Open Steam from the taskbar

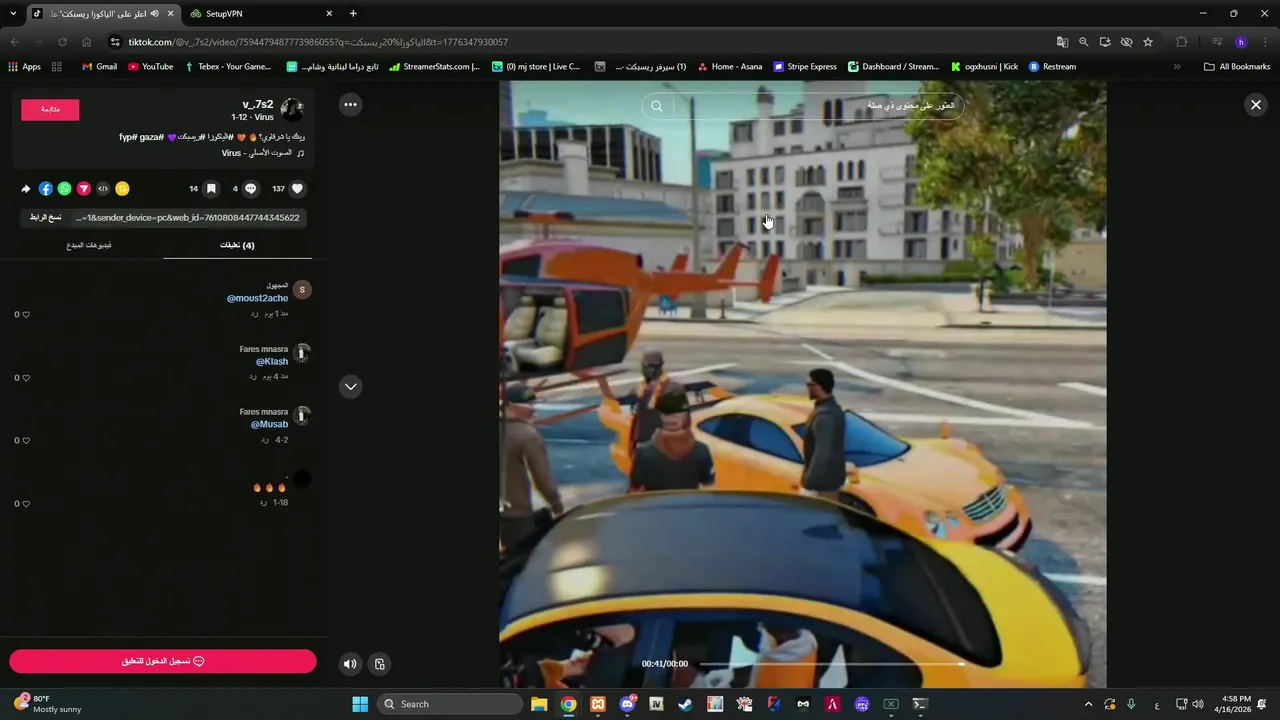pyautogui.click(x=685, y=704)
